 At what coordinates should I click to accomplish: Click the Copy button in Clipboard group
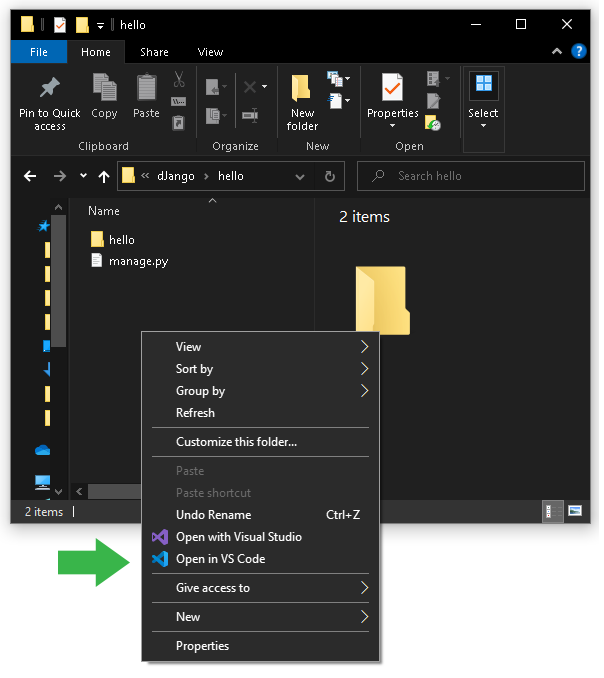(x=105, y=96)
